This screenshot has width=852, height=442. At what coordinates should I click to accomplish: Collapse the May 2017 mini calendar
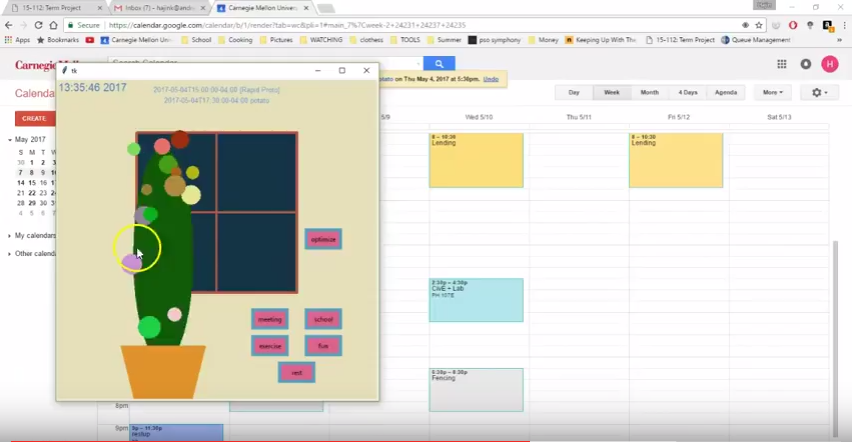click(10, 140)
